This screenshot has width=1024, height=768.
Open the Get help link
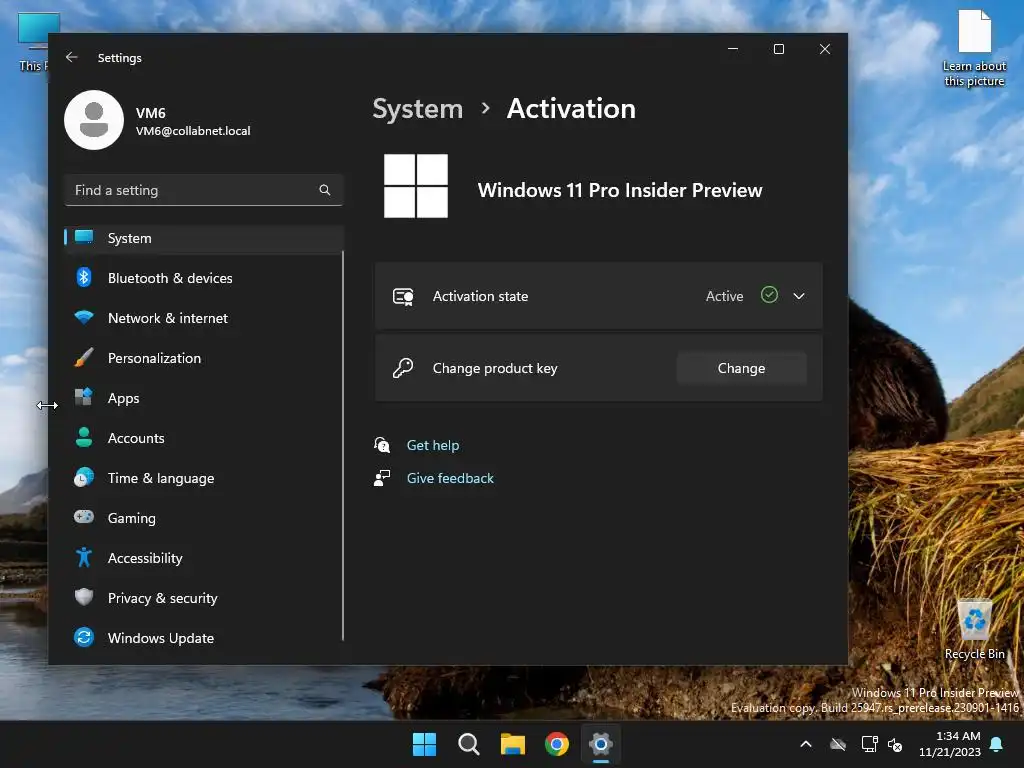(x=433, y=445)
